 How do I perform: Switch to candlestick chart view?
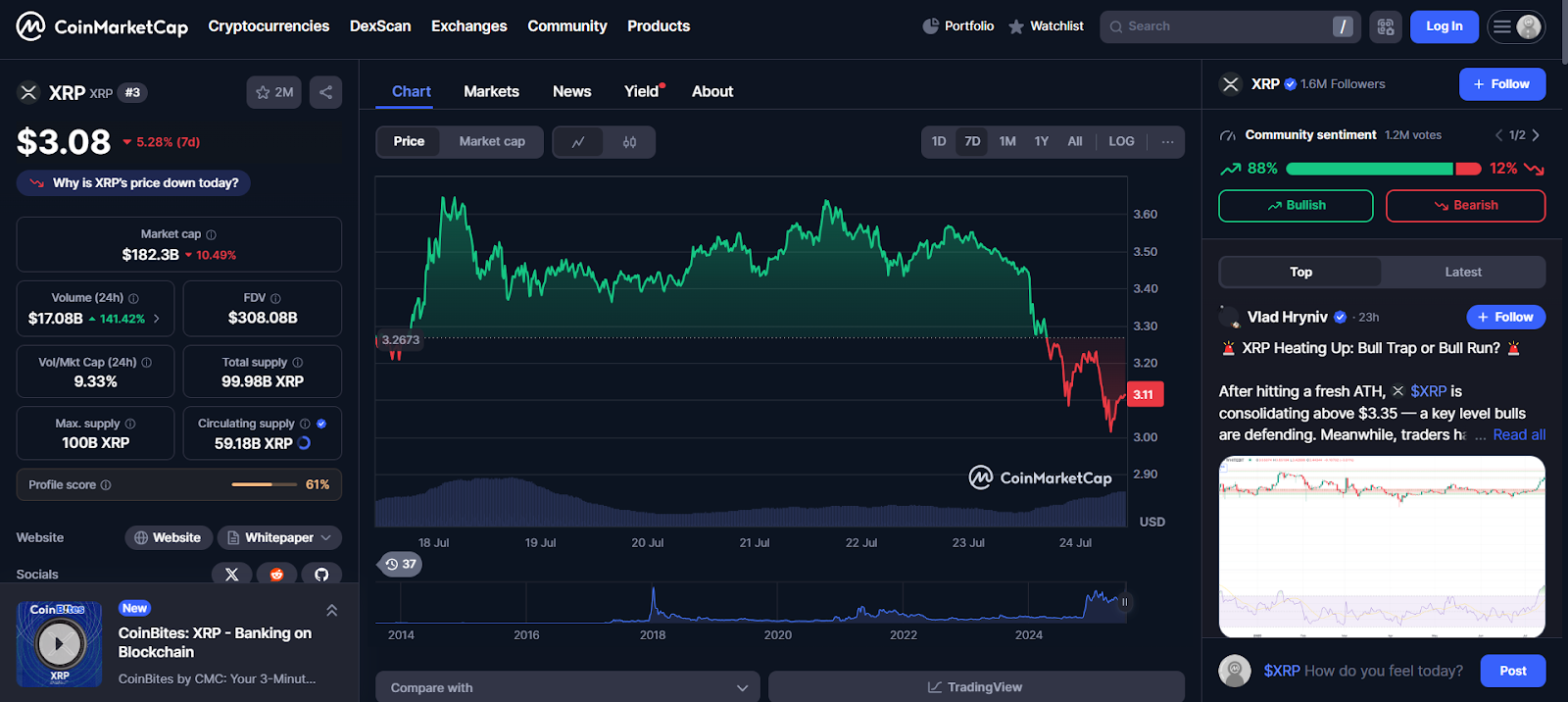click(629, 142)
